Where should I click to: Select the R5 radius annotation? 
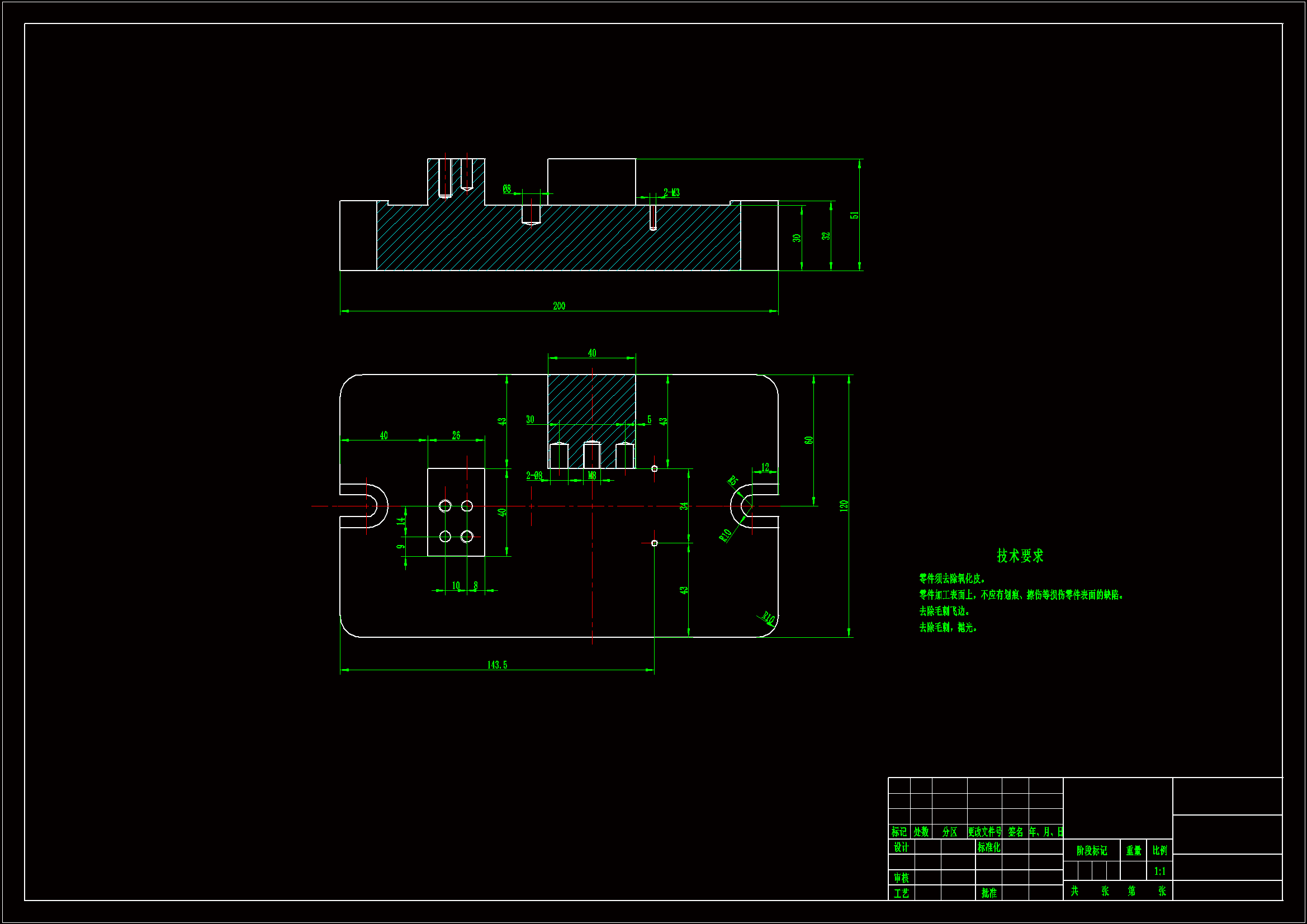[733, 481]
